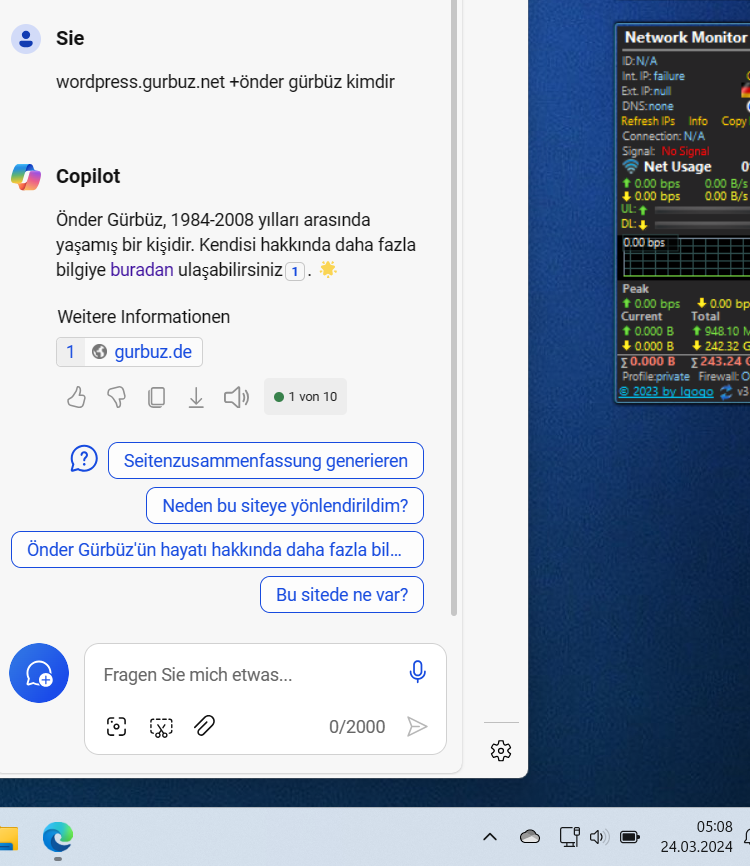Image resolution: width=750 pixels, height=866 pixels.
Task: Open the question mark suggestions icon
Action: tap(84, 459)
